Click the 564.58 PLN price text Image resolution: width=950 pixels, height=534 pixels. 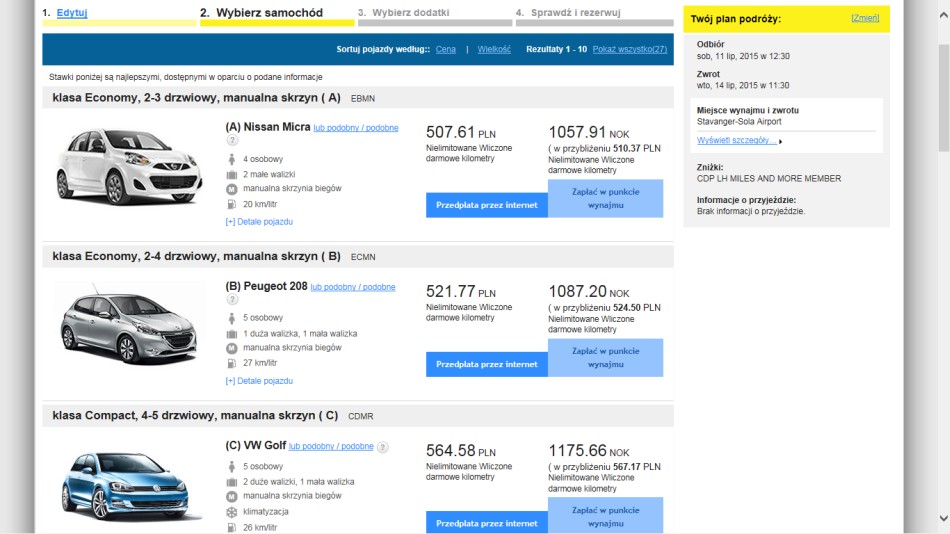[x=460, y=451]
